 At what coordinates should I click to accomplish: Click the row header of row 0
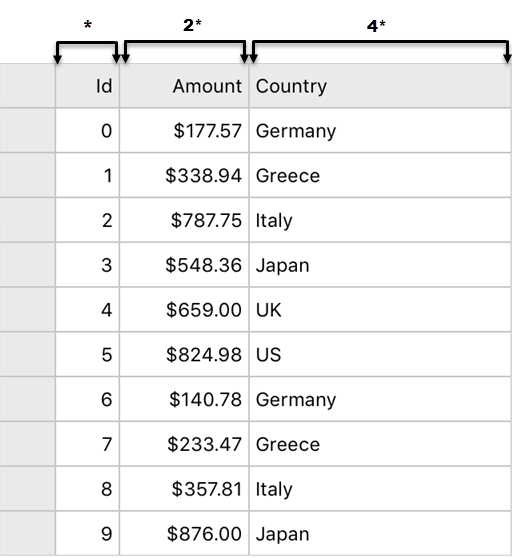click(27, 130)
